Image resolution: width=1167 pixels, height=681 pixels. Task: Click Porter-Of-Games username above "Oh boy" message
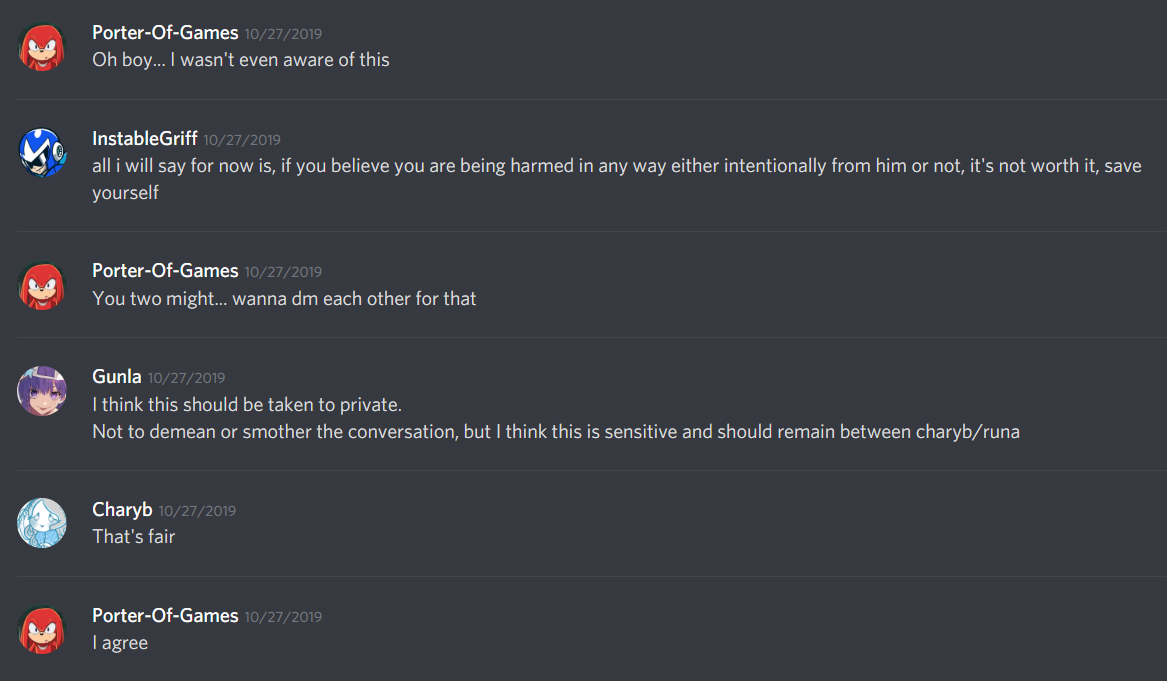(165, 33)
